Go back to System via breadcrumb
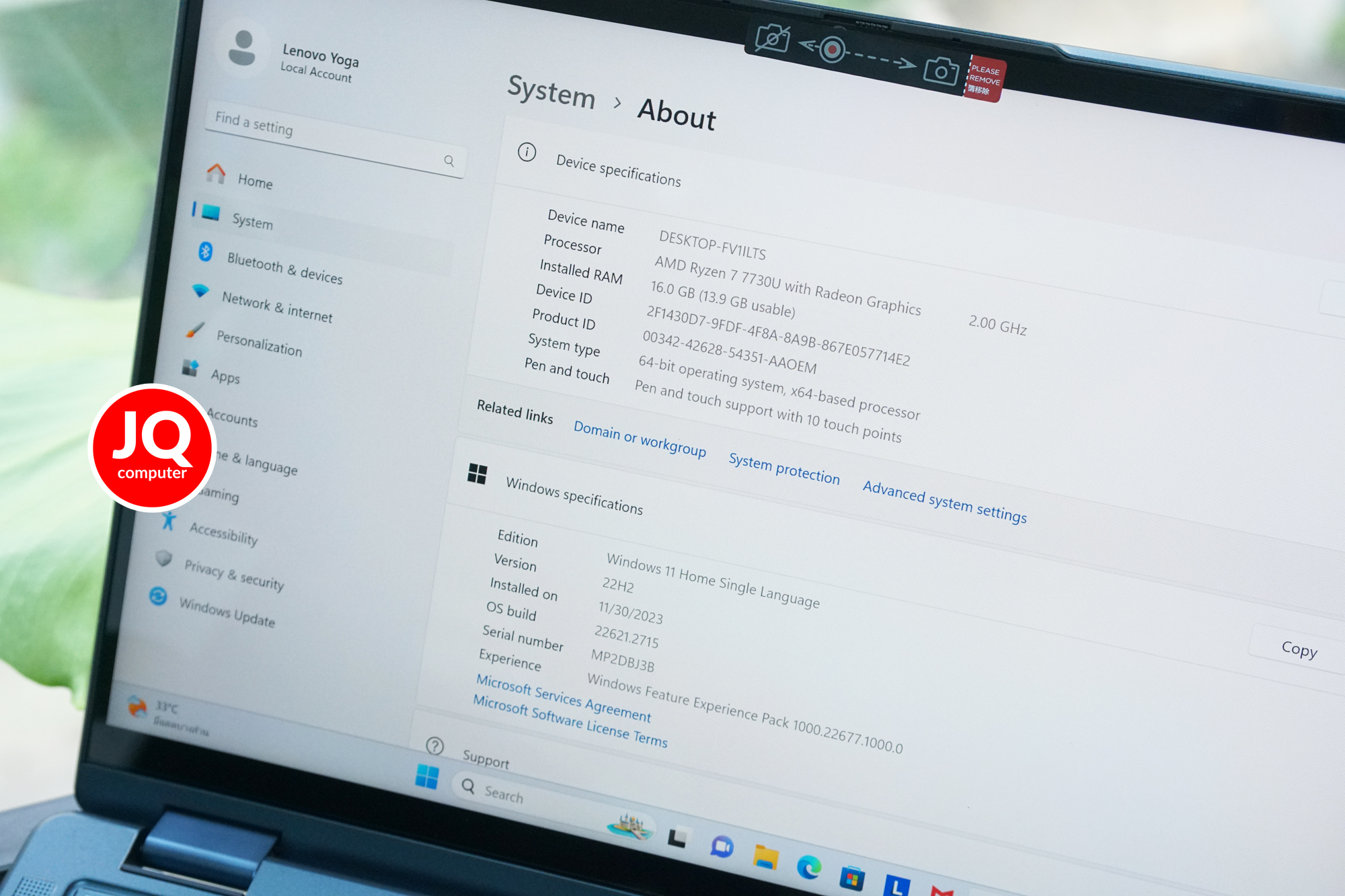The image size is (1345, 896). coord(551,91)
